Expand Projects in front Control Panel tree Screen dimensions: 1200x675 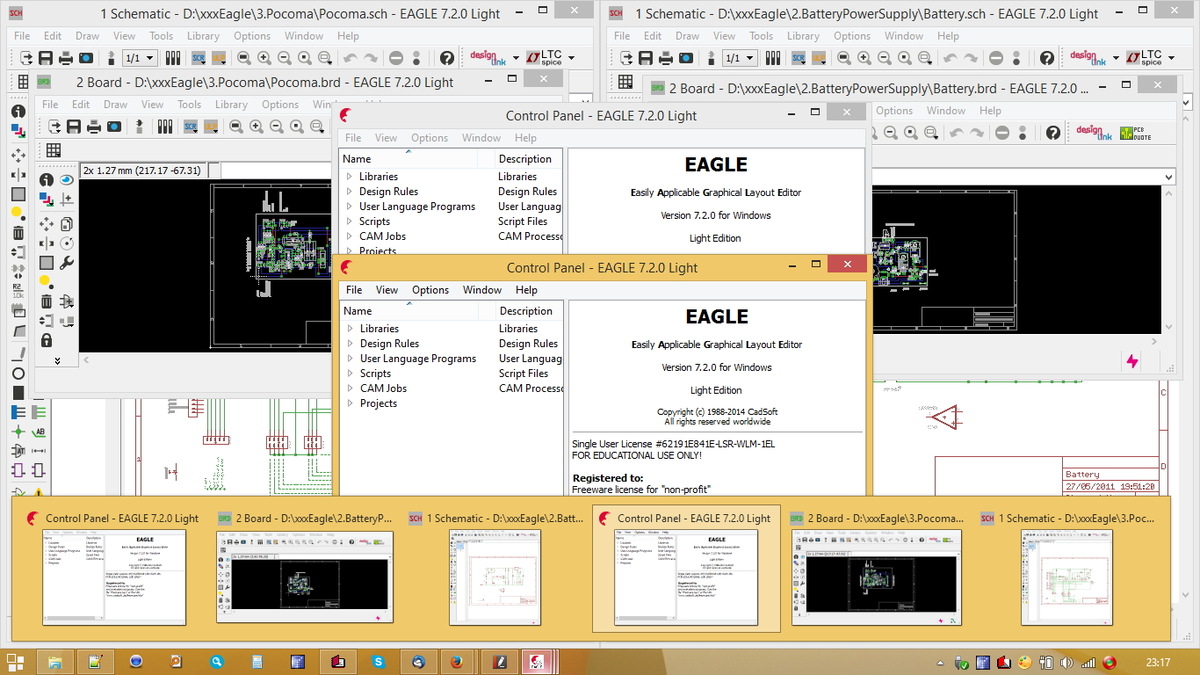(350, 403)
